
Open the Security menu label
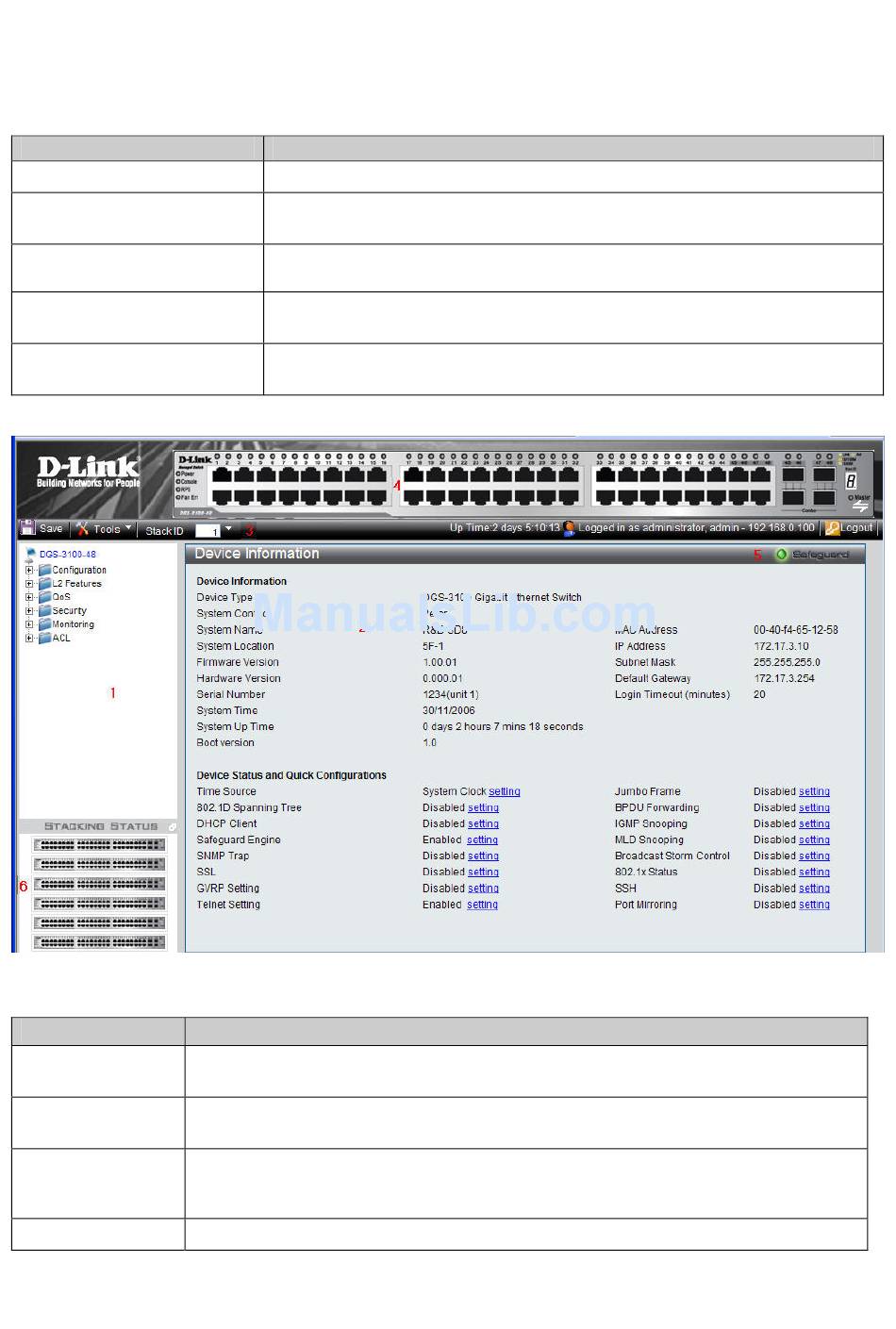pos(70,611)
